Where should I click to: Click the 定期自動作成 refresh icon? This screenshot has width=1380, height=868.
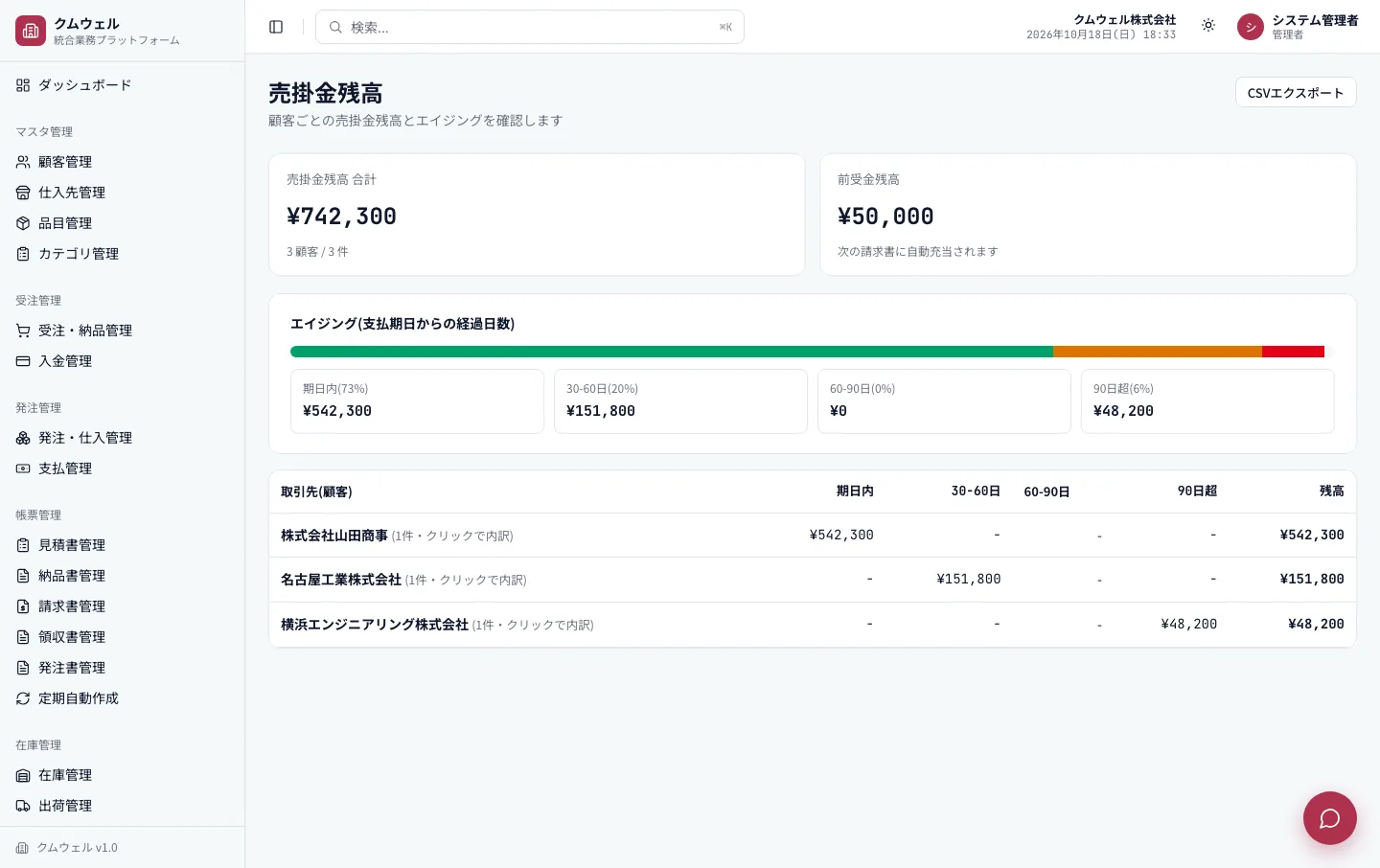23,698
